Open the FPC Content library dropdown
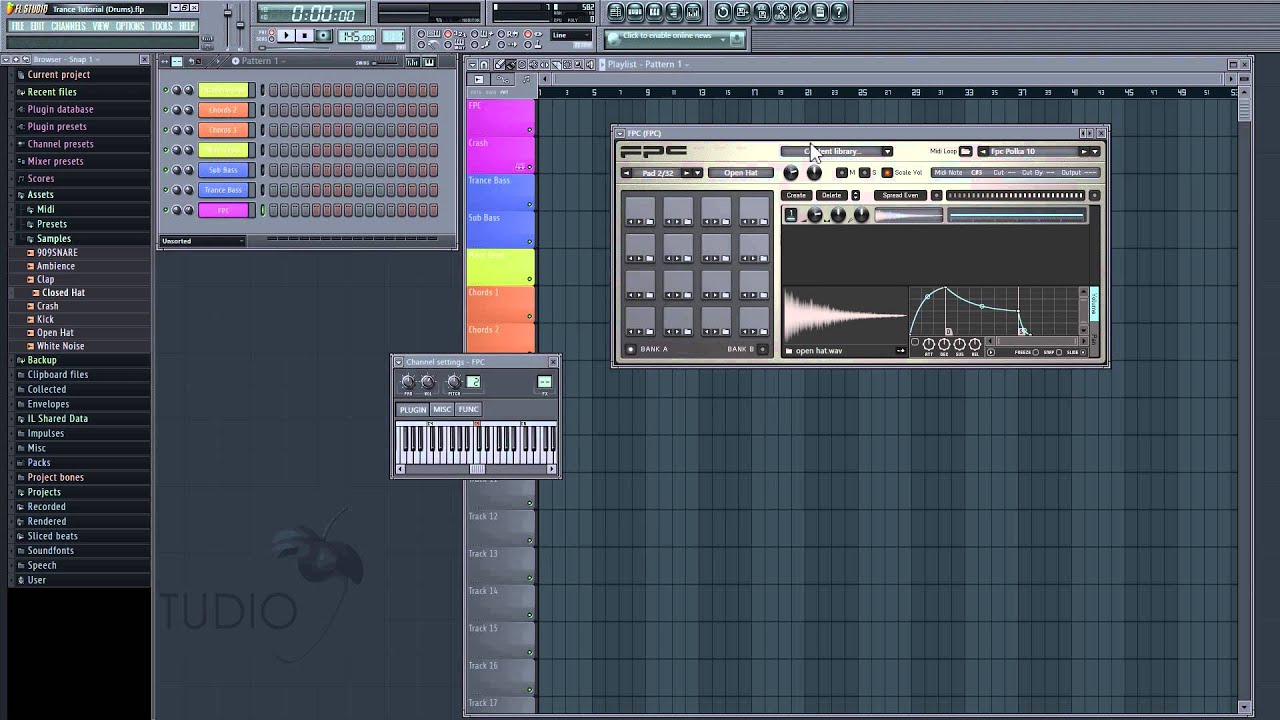This screenshot has height=720, width=1280. pyautogui.click(x=836, y=151)
